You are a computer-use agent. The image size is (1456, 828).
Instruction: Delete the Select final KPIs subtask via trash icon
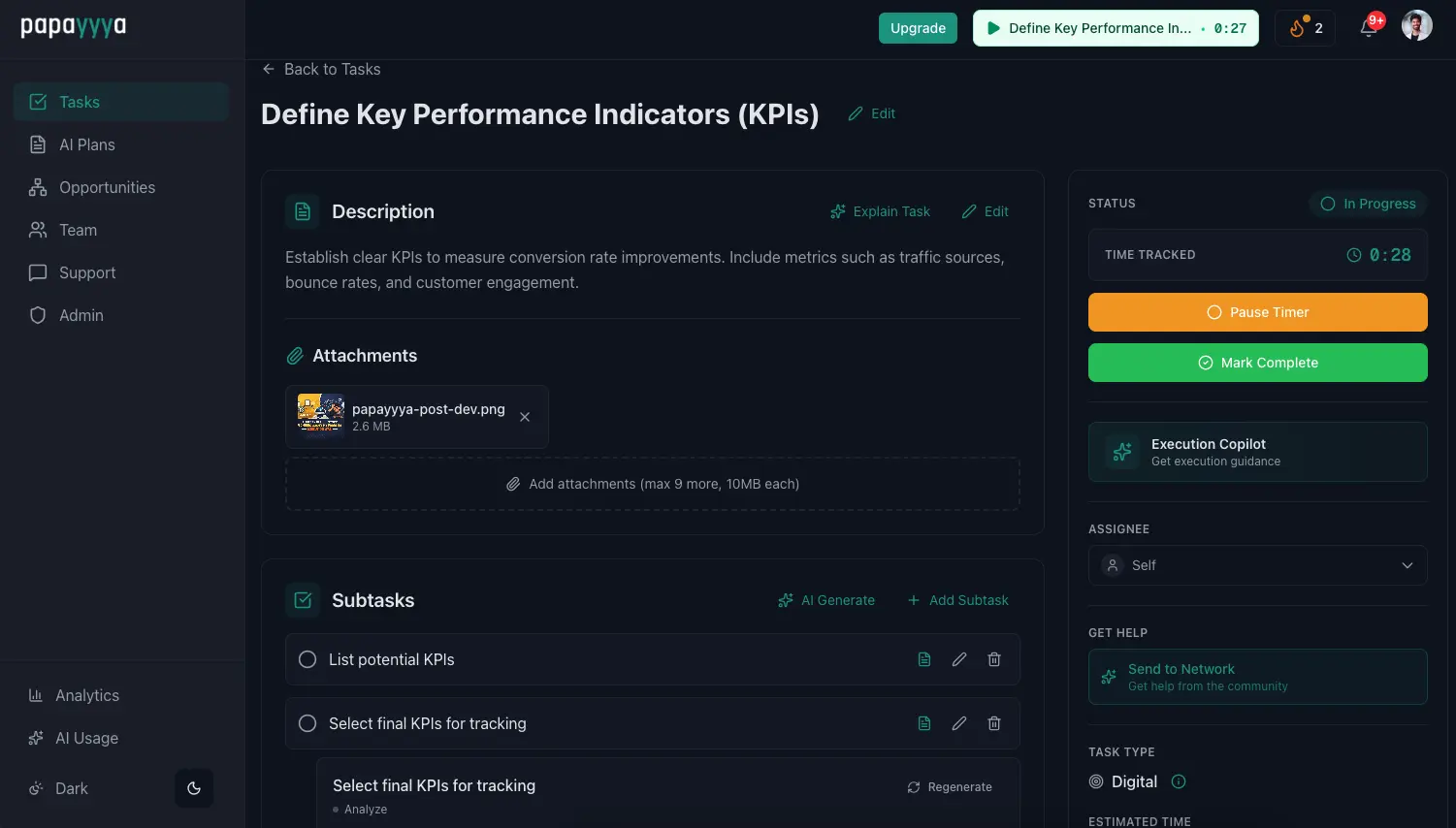(993, 722)
